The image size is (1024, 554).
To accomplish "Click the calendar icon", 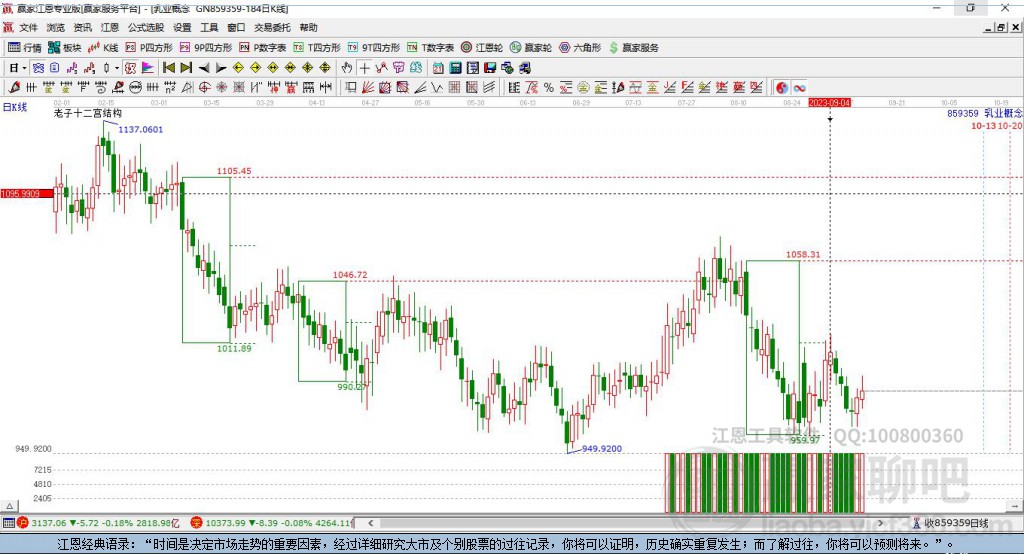I will pyautogui.click(x=438, y=68).
